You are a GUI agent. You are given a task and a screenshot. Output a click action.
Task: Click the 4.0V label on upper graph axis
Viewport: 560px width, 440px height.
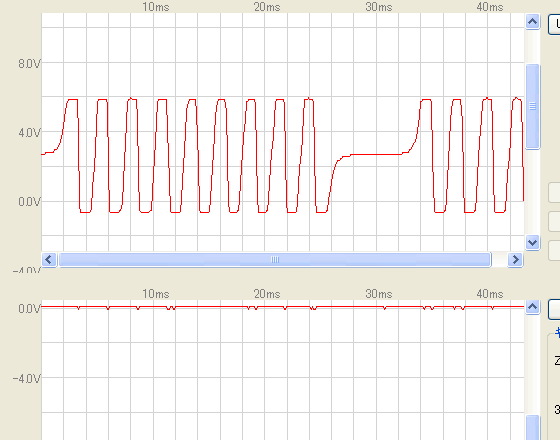click(29, 133)
